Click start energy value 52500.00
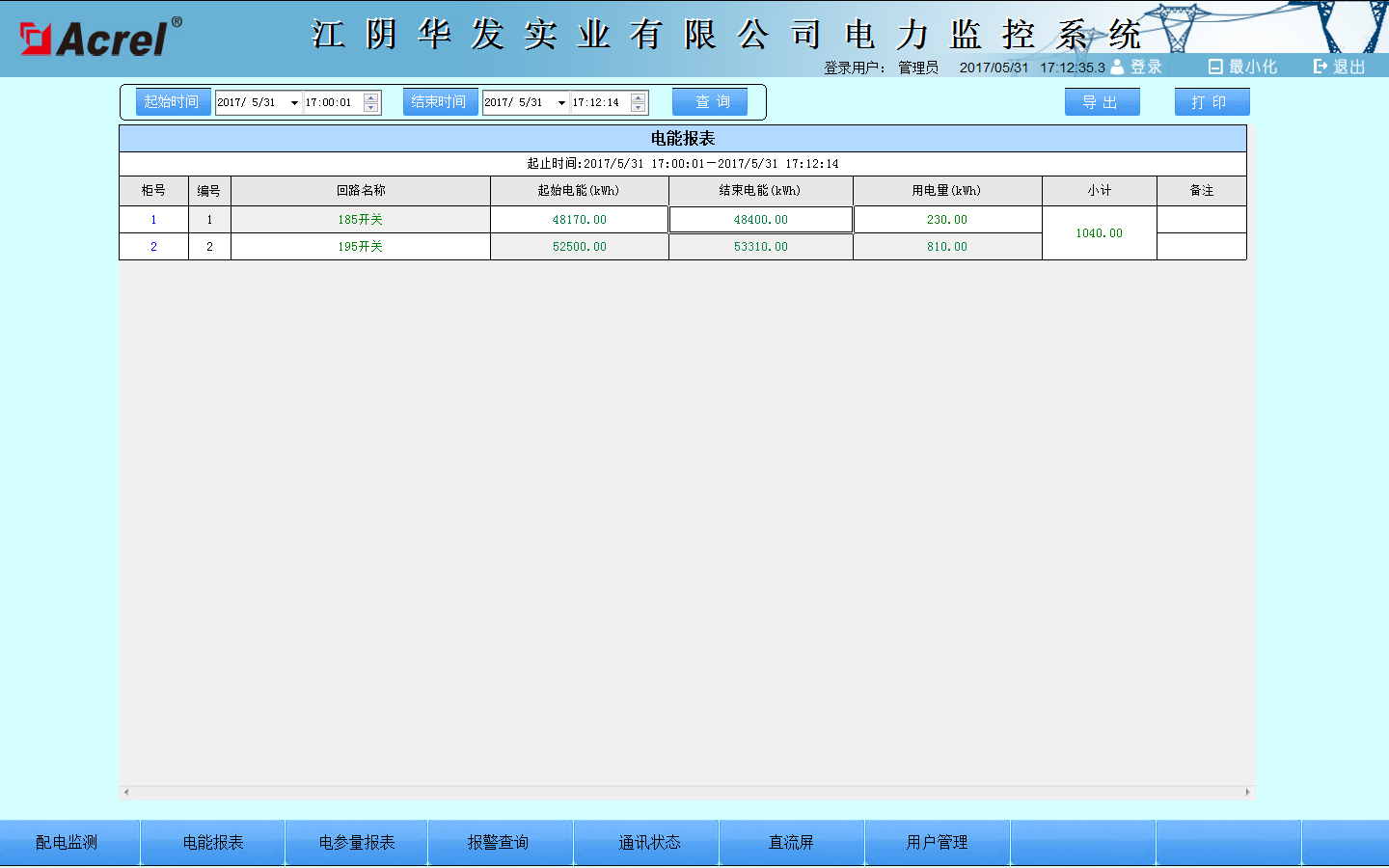1389x868 pixels. [x=580, y=247]
